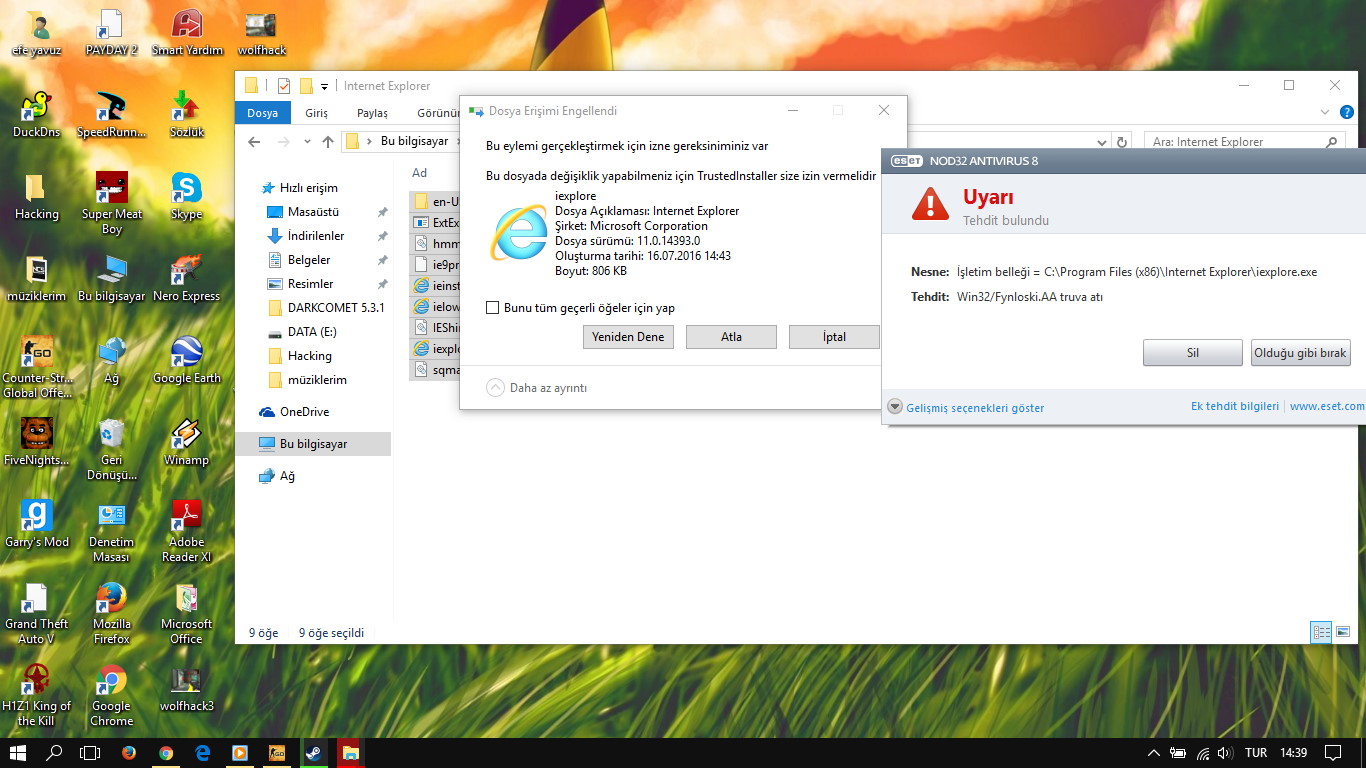Select the Sözlük desktop icon
Viewport: 1366px width, 768px height.
coord(187,113)
